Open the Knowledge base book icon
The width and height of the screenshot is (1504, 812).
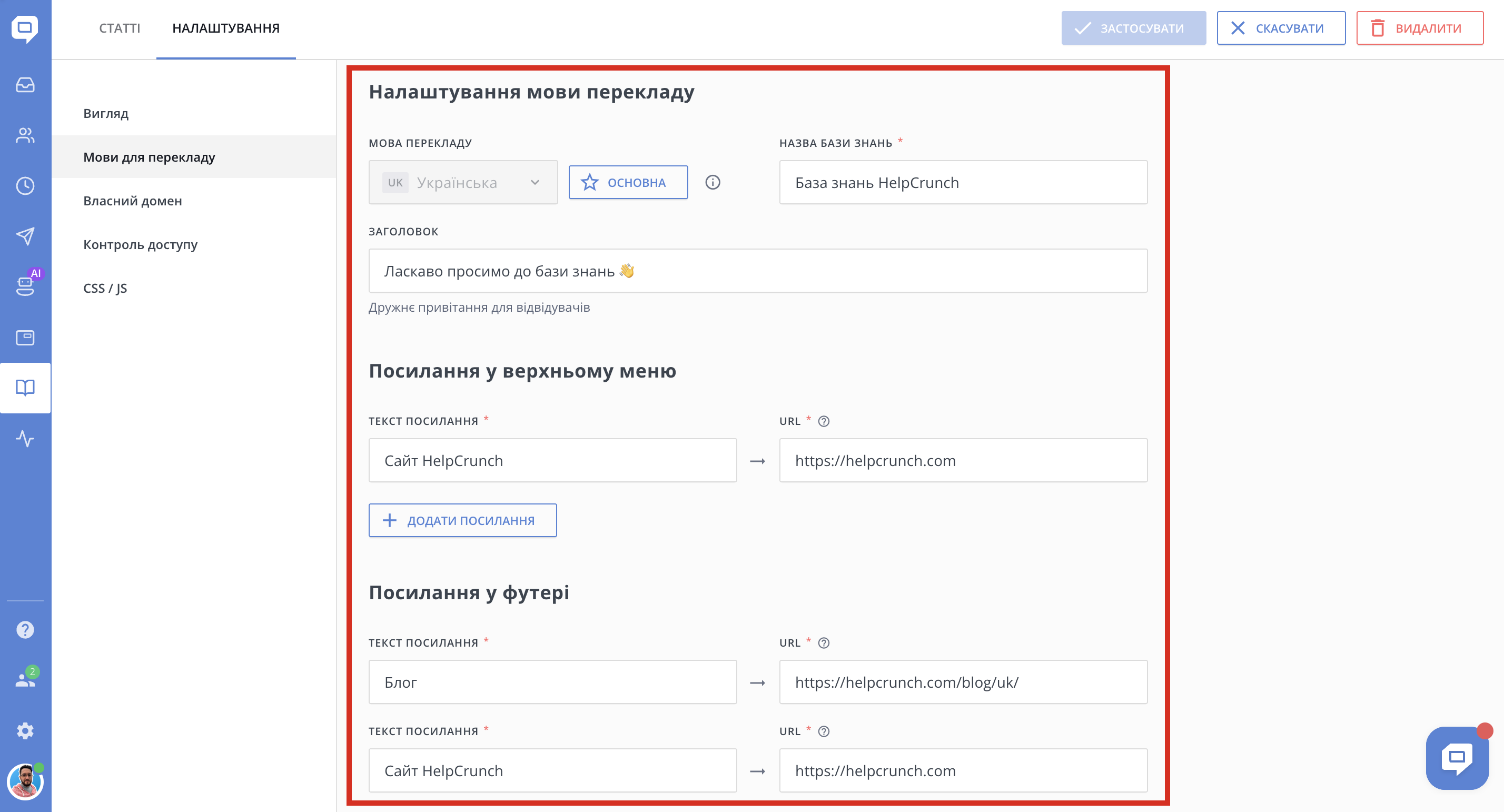[25, 388]
